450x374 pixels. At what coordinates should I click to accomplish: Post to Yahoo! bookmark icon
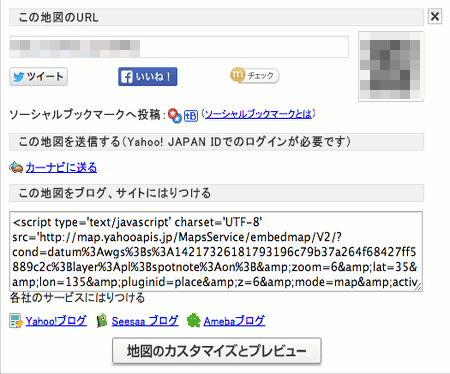(175, 115)
